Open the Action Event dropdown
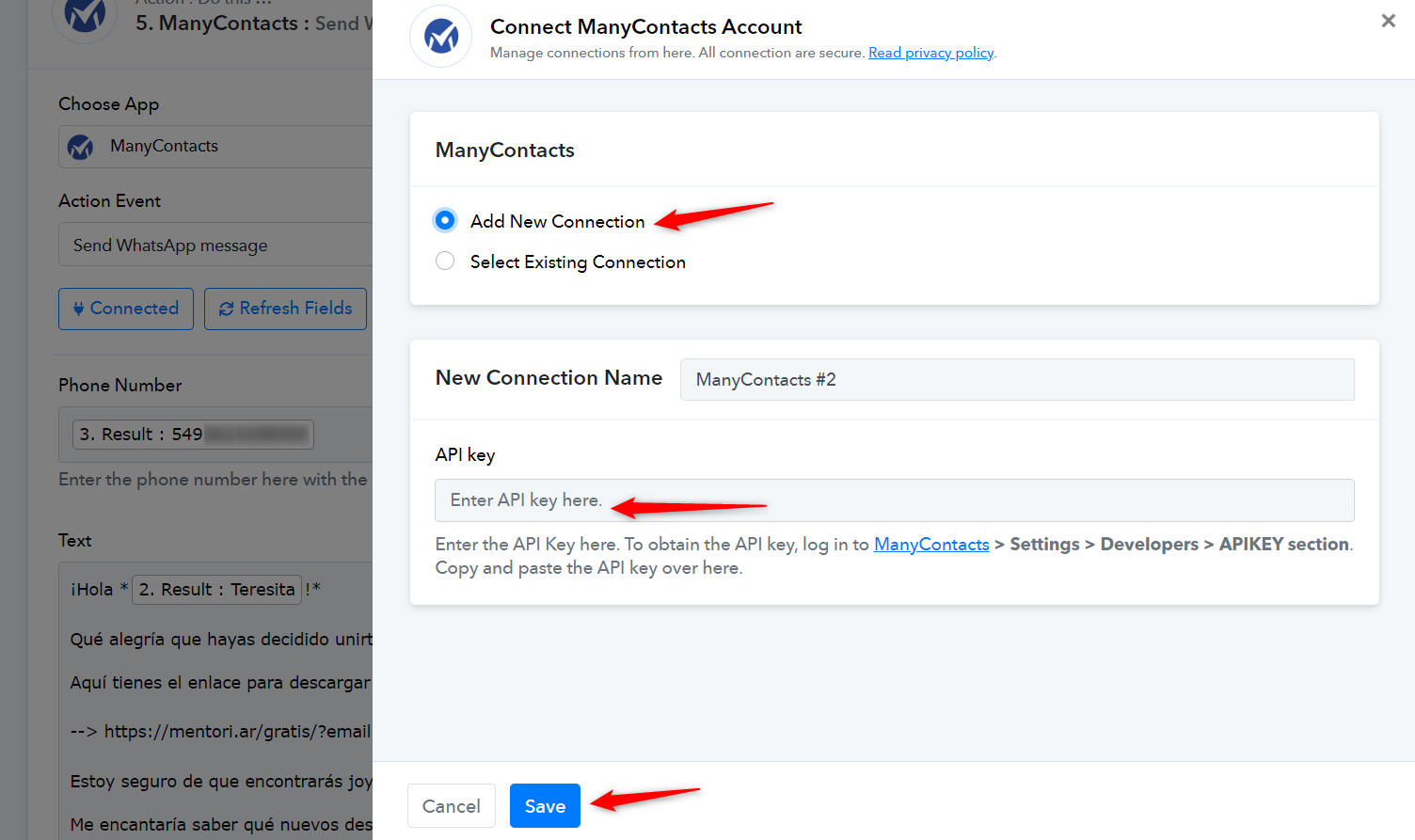Image resolution: width=1415 pixels, height=840 pixels. tap(215, 245)
